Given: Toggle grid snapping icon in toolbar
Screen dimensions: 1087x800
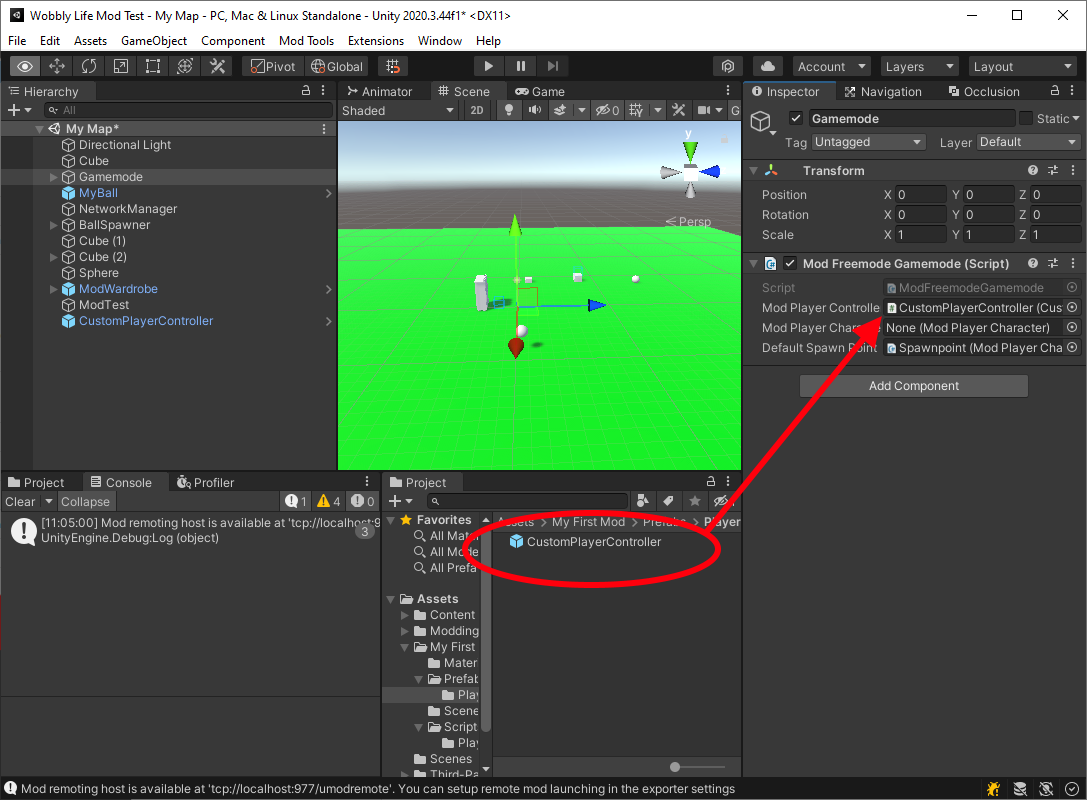Looking at the screenshot, I should 393,67.
